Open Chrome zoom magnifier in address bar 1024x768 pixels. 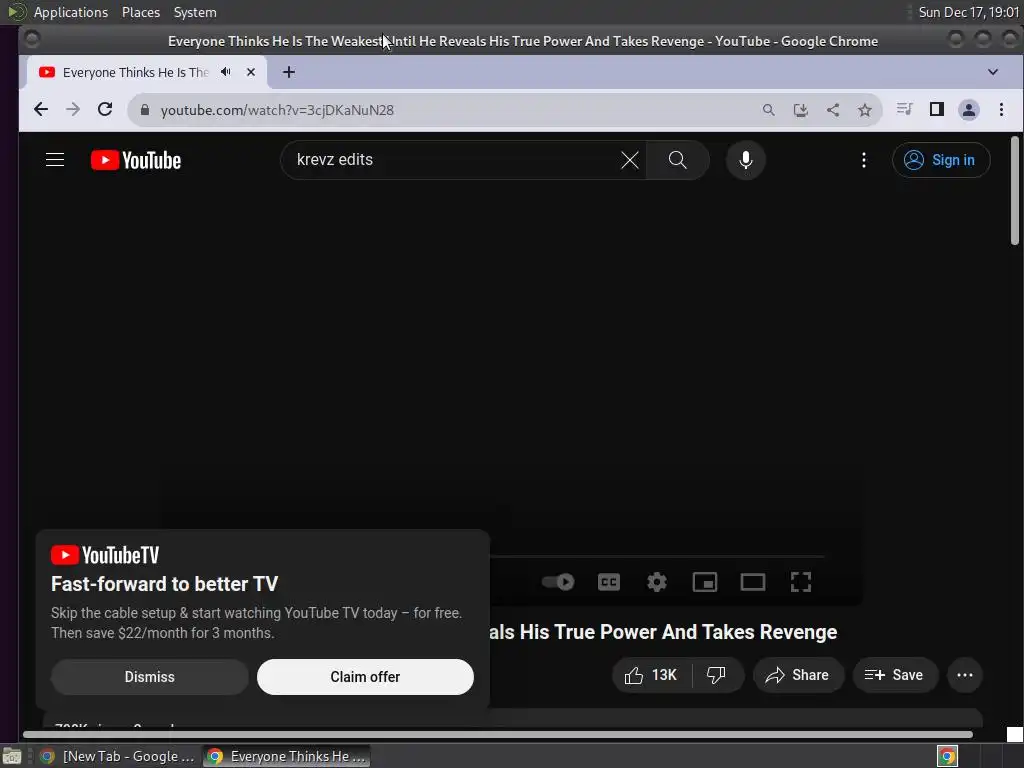(x=769, y=110)
